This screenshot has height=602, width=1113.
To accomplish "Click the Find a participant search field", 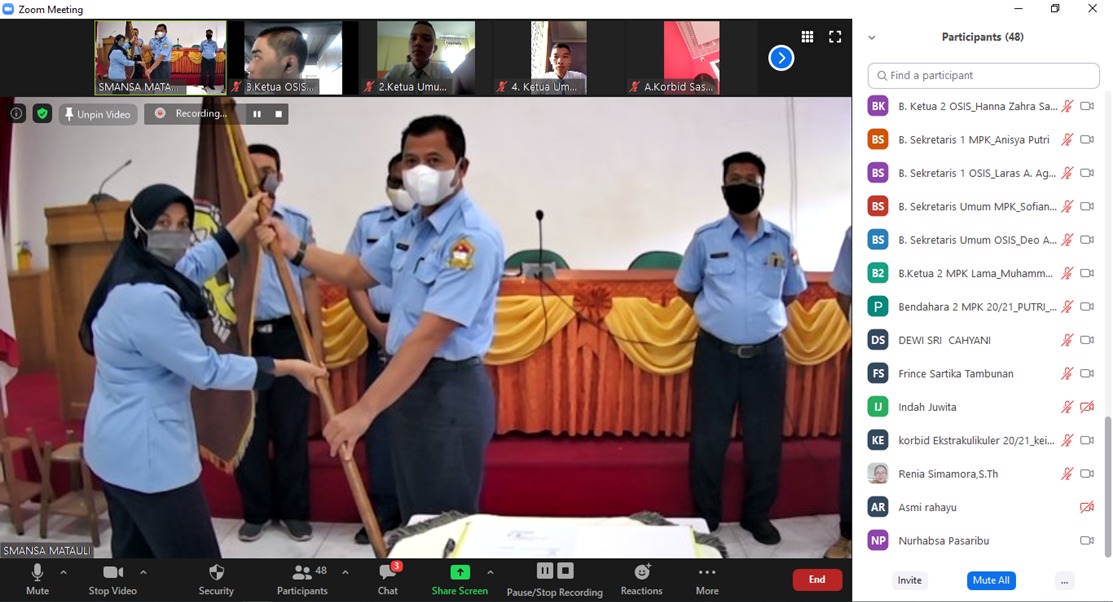I will [984, 75].
